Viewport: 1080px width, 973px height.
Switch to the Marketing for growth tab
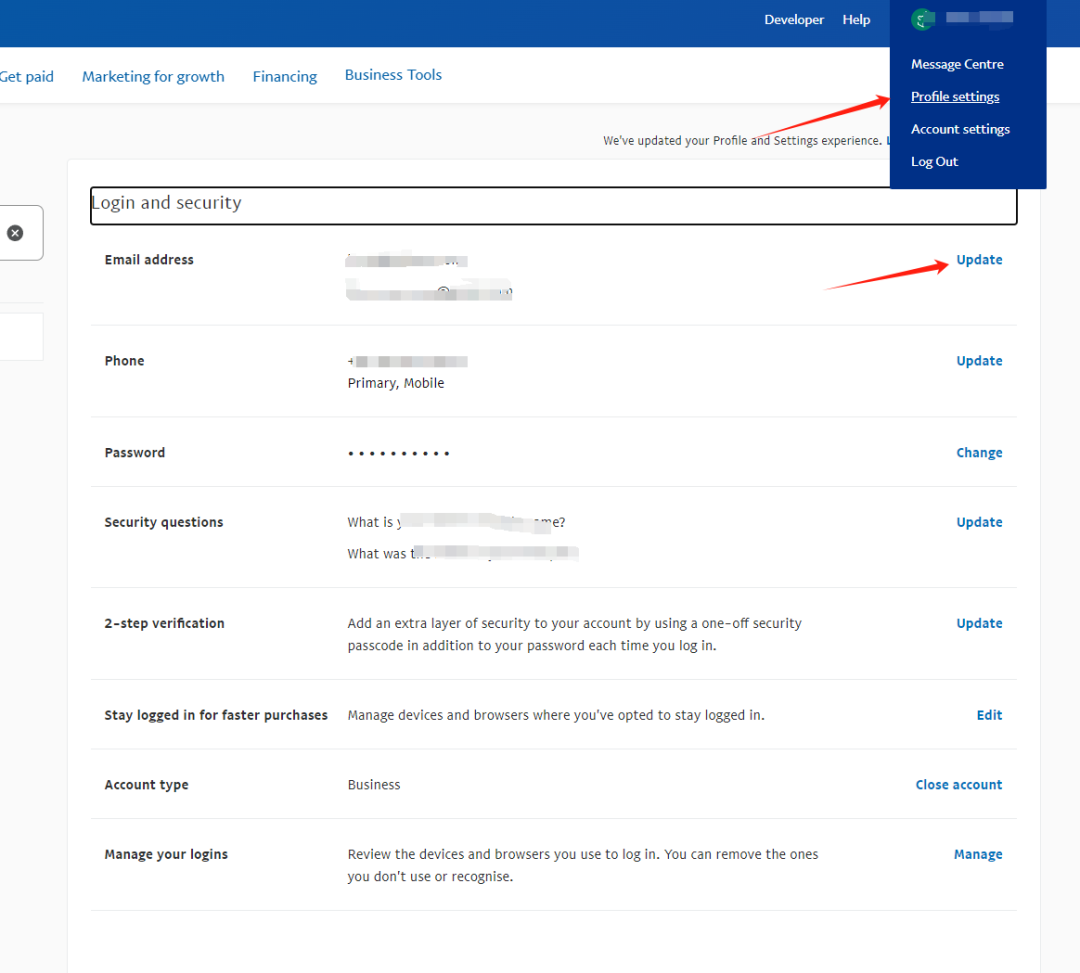coord(153,76)
